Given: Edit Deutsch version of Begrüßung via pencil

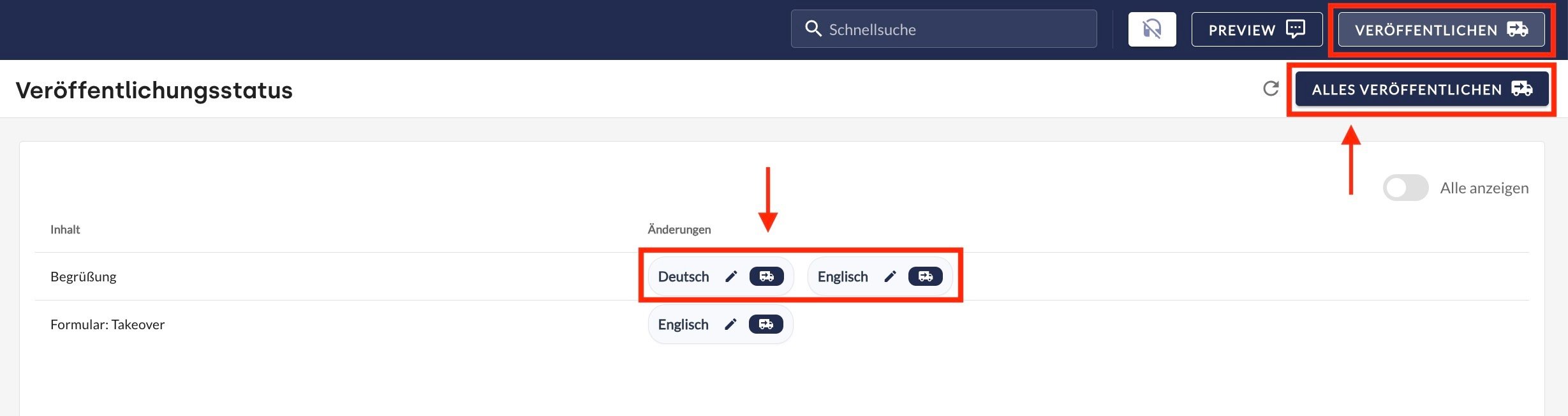Looking at the screenshot, I should 731,276.
